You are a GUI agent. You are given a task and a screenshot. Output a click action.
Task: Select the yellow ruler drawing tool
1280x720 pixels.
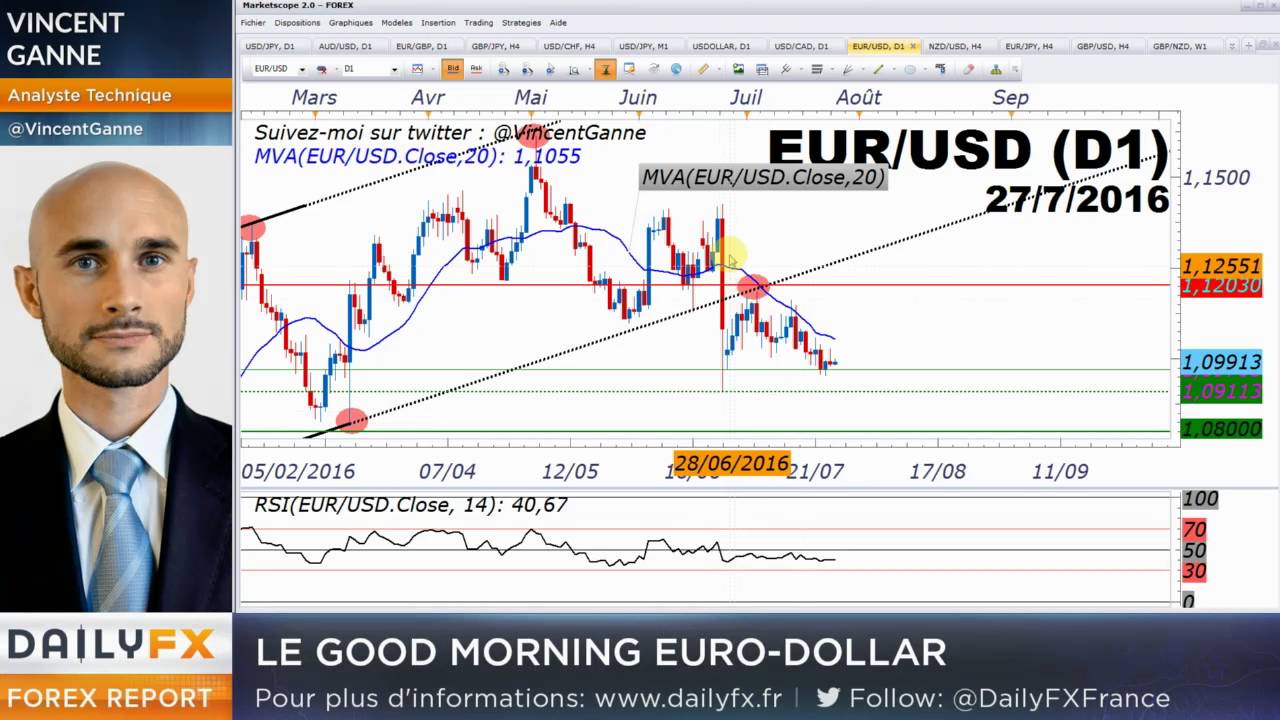pyautogui.click(x=703, y=69)
